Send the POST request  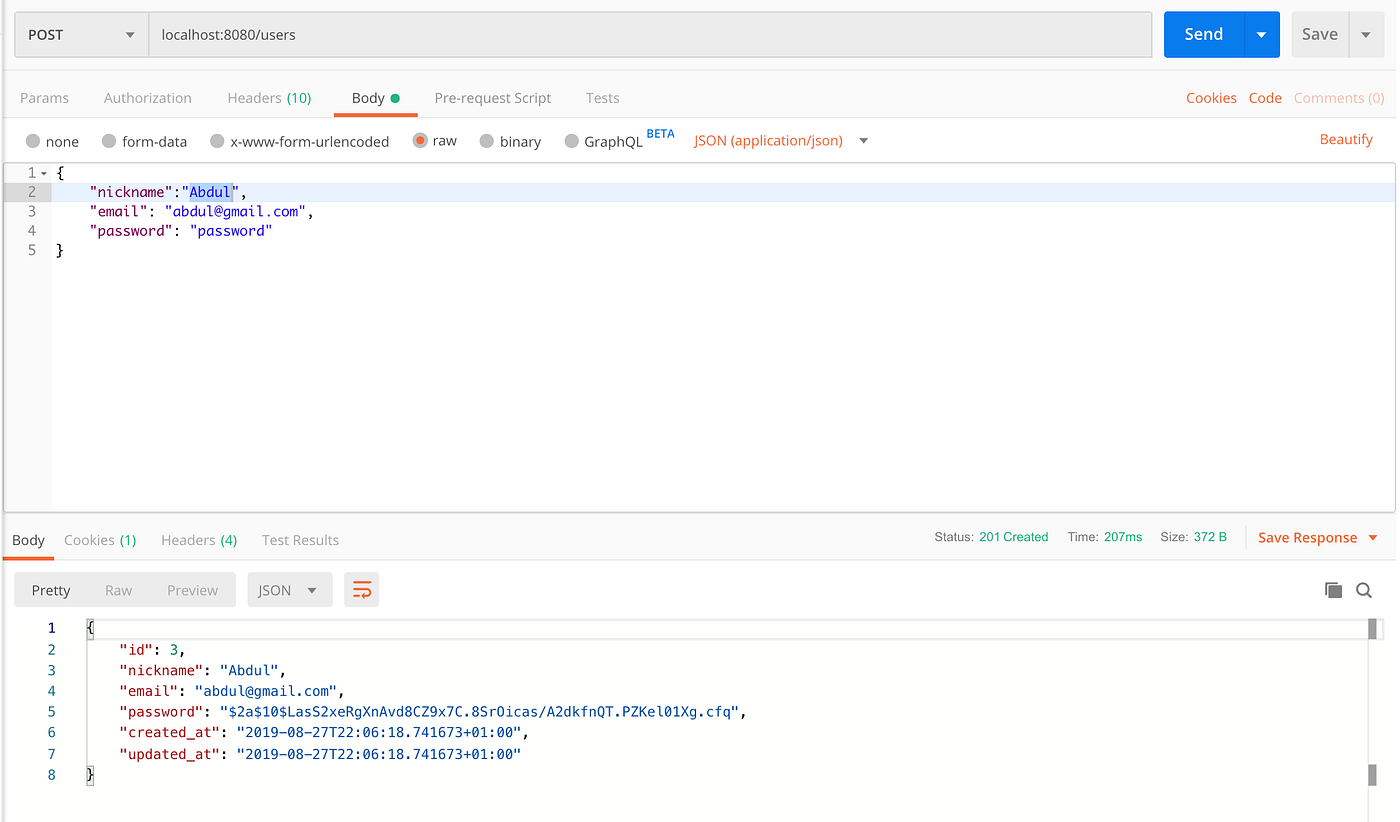click(1203, 33)
